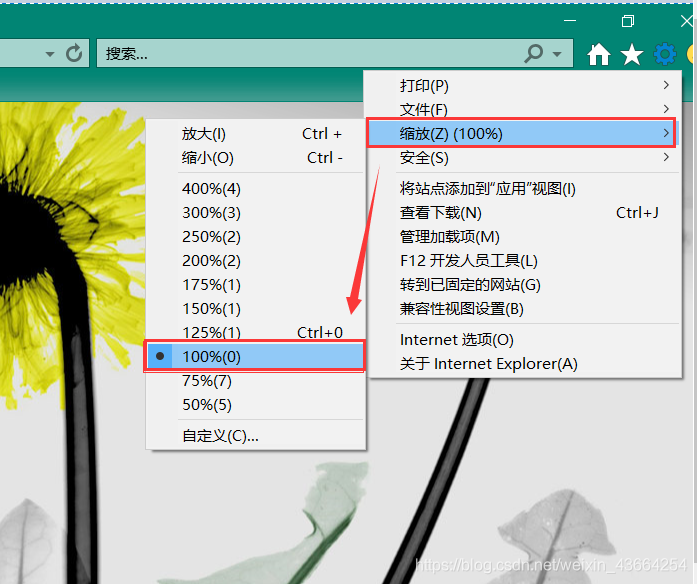Open 查看下载(N) menu item

523,213
